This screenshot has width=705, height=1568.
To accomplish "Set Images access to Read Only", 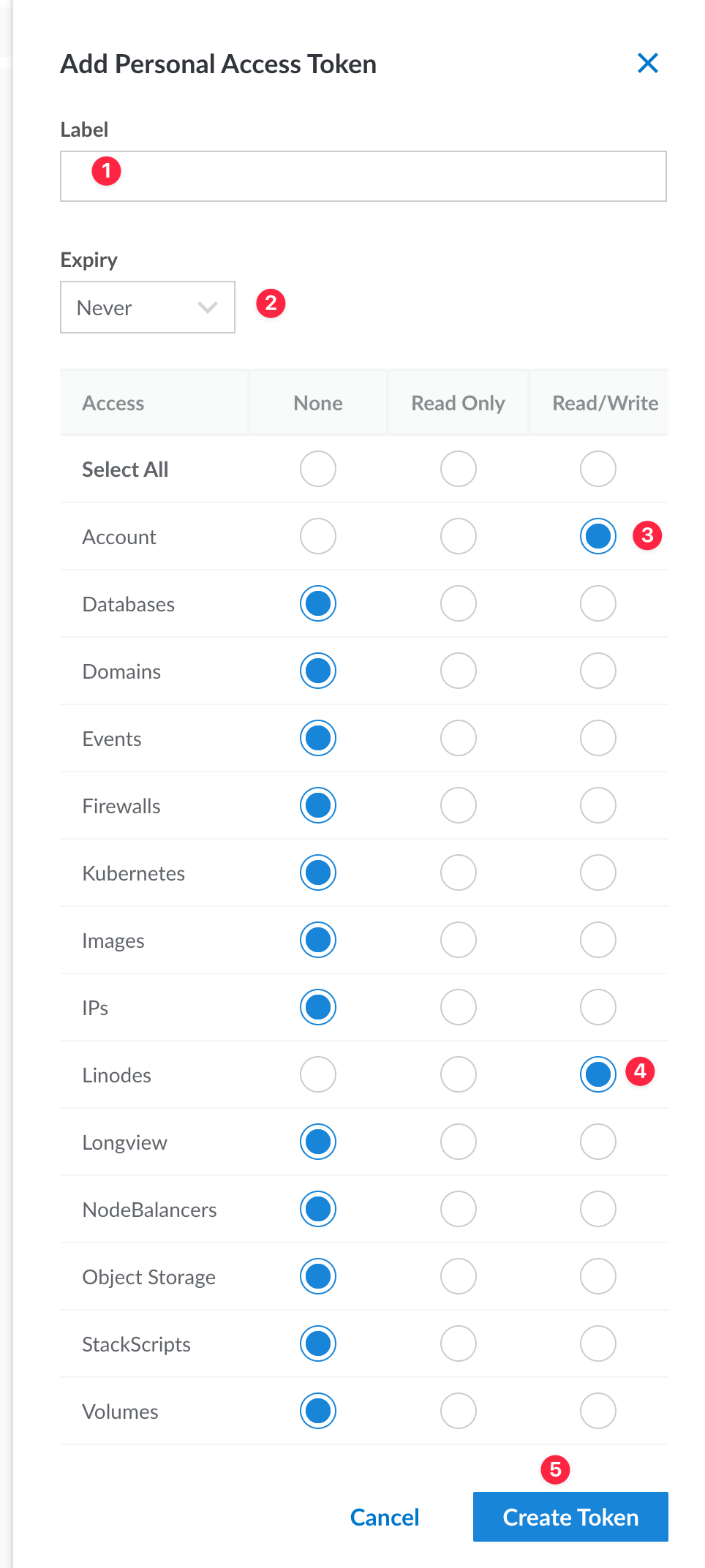I will pos(459,940).
